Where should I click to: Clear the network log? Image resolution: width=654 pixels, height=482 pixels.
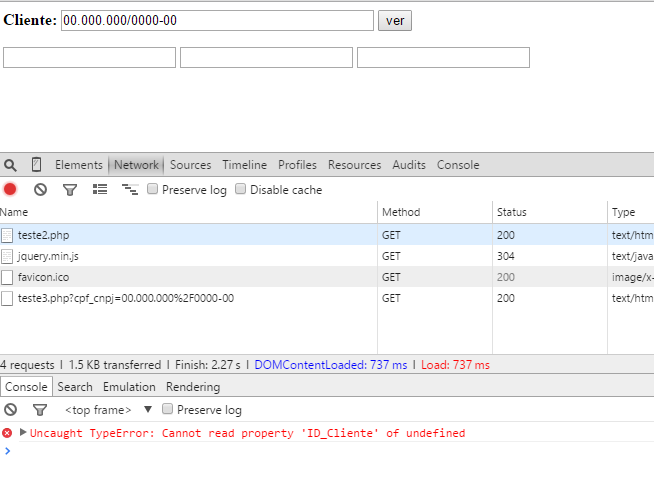[x=40, y=189]
